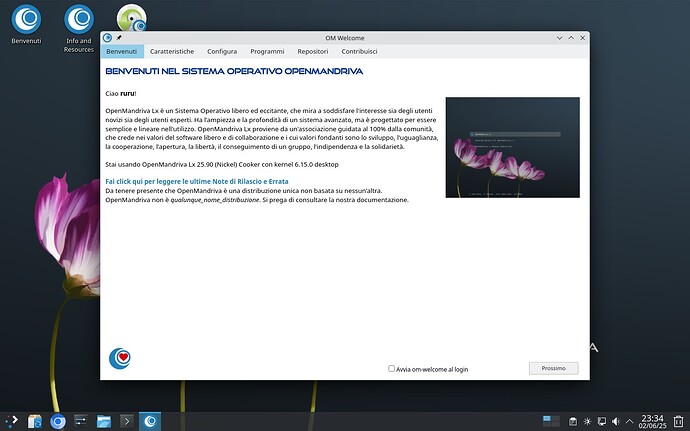Open the clipboard tray icon
690x431 pixels.
click(x=573, y=421)
